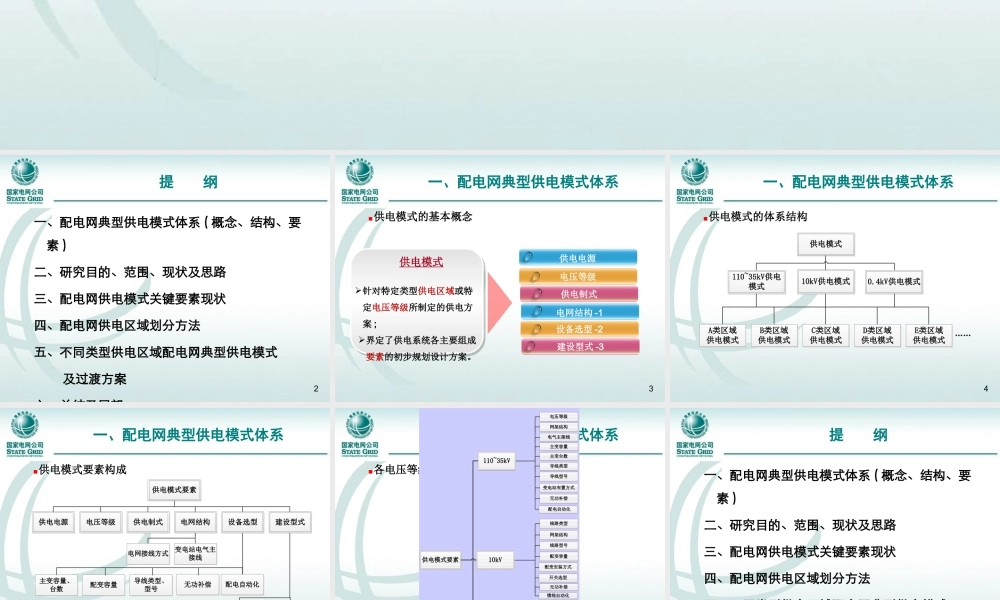The height and width of the screenshot is (600, 1000).
Task: Select the sphere icon on the blue 供电电源 bar
Action: point(530,257)
